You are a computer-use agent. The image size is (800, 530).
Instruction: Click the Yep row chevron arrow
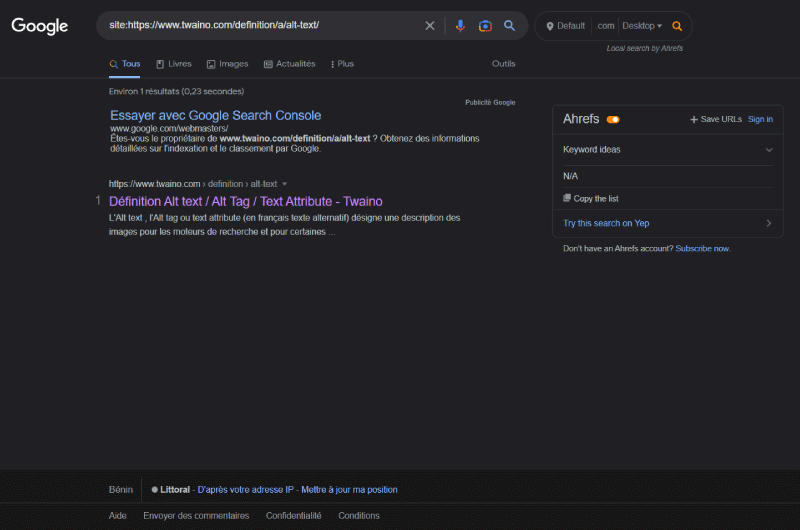769,223
